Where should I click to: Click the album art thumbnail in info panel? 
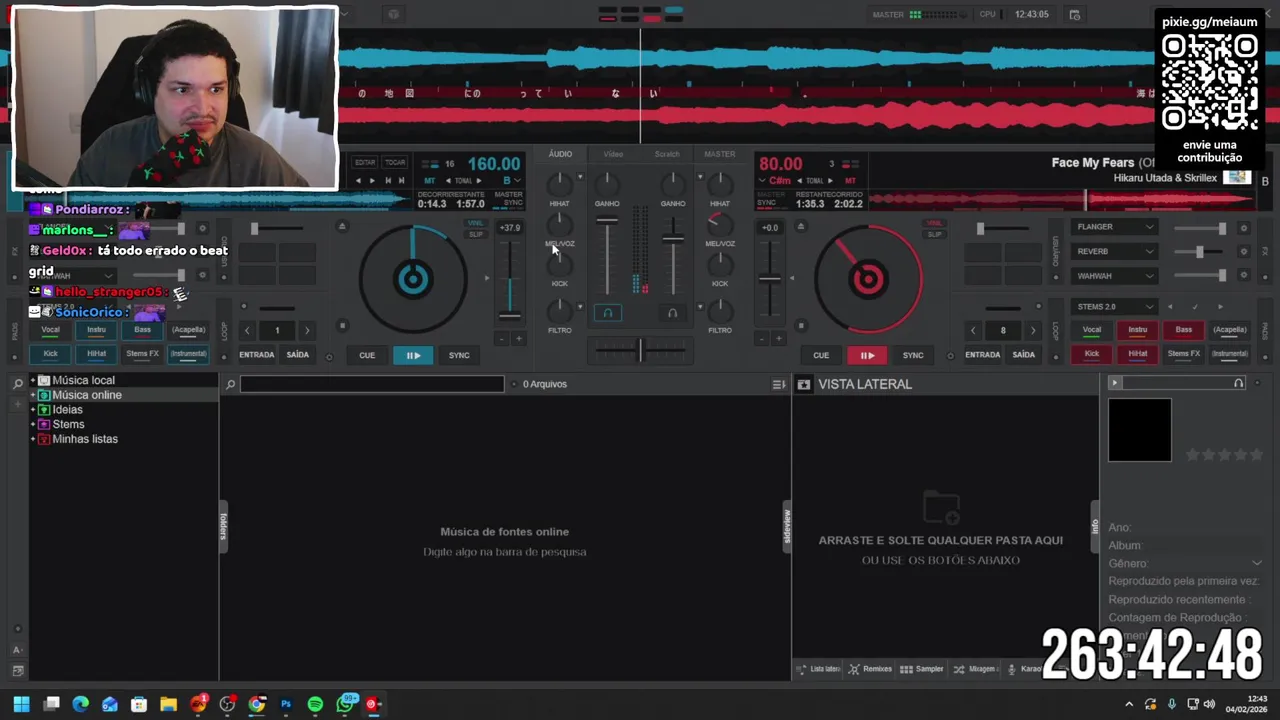[1139, 430]
